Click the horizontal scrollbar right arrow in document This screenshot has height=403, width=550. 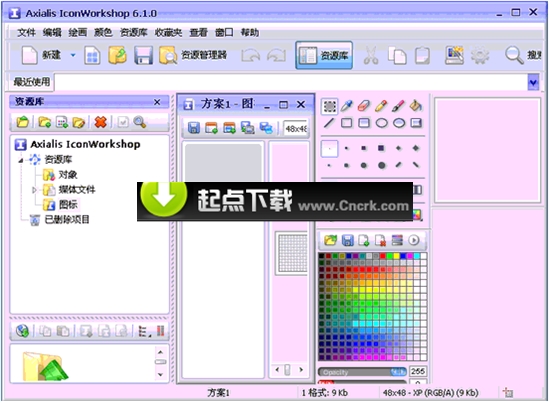coord(301,370)
